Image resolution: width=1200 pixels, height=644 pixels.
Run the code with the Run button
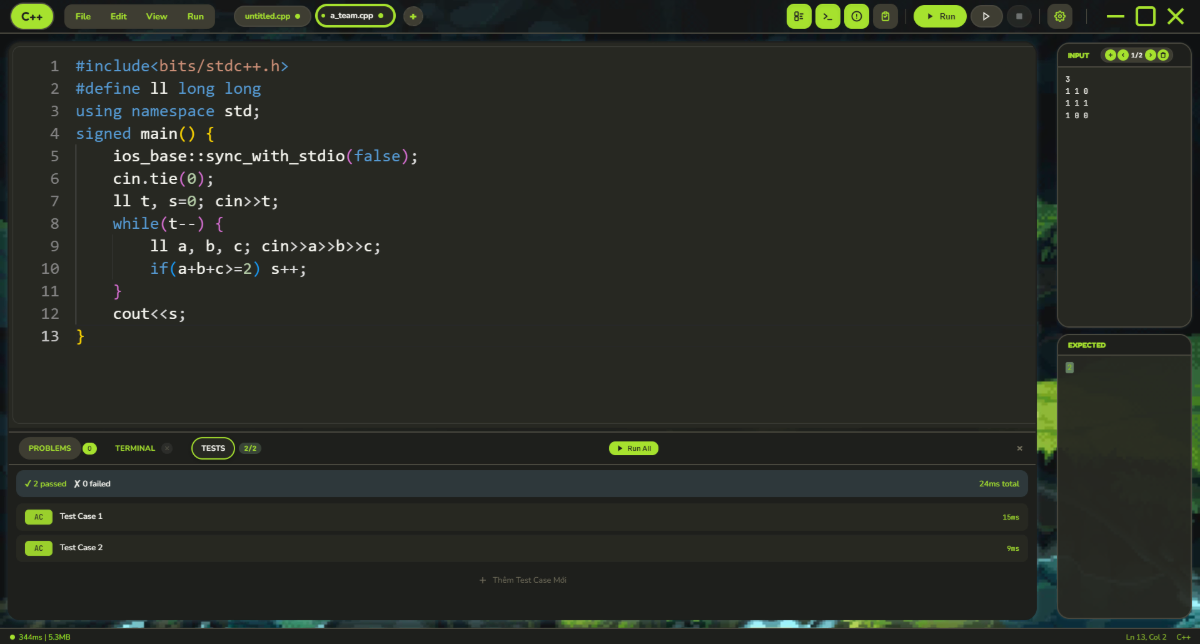(x=939, y=16)
